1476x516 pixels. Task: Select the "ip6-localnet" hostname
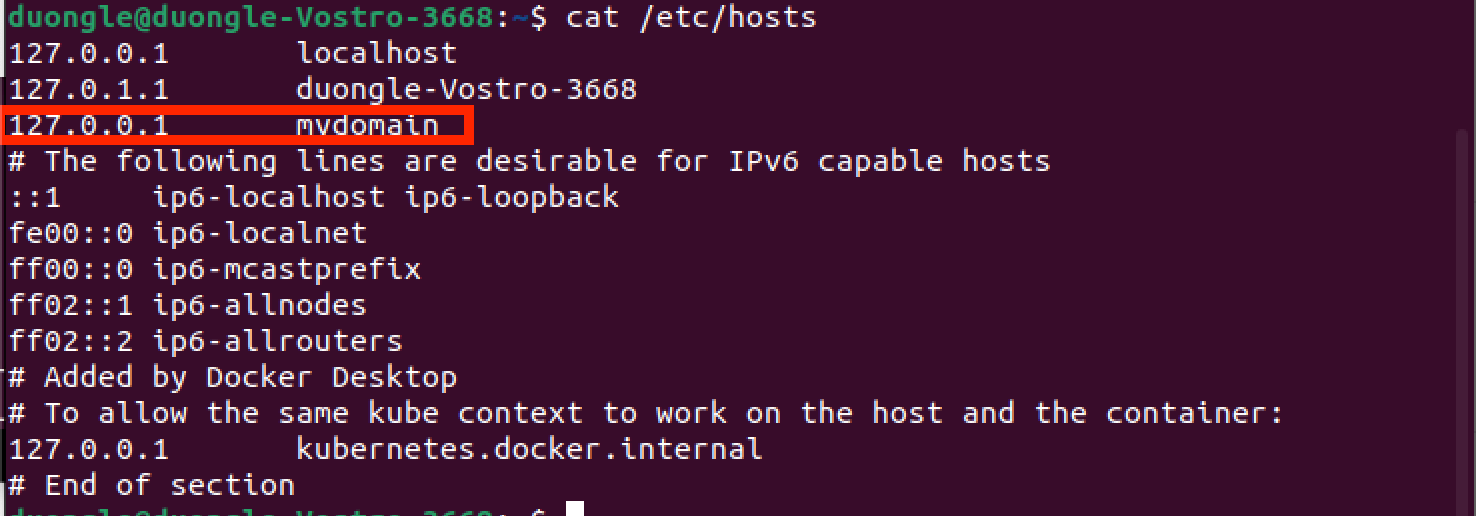260,233
